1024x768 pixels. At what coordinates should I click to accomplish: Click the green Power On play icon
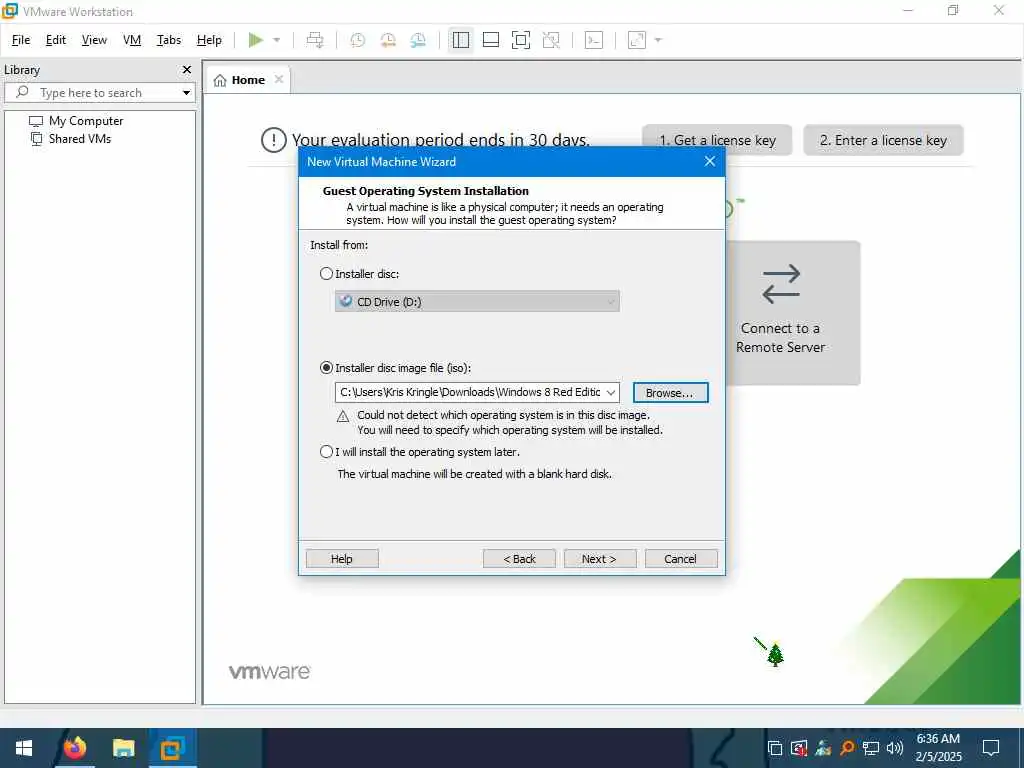[255, 40]
